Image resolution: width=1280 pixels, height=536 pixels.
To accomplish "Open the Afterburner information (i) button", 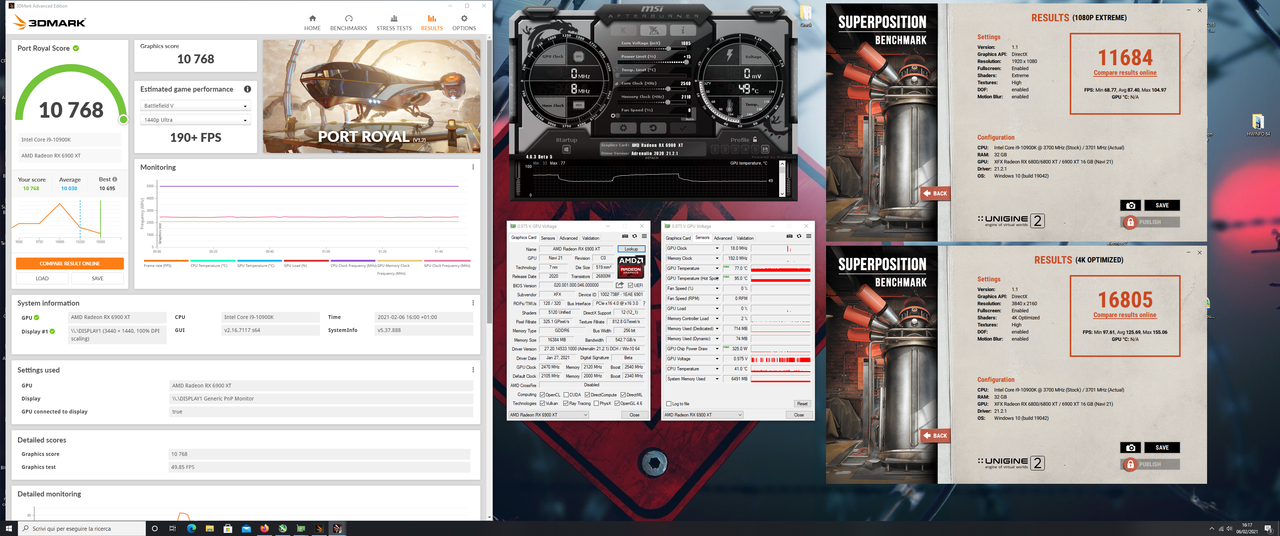I will pyautogui.click(x=683, y=30).
